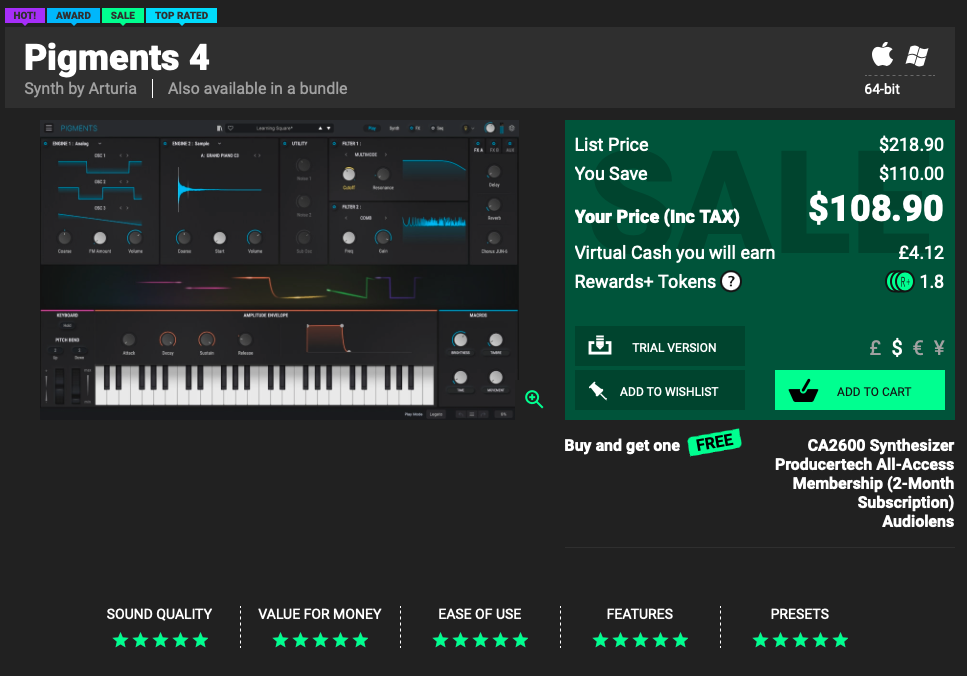Switch currency to yen (¥)

[x=939, y=348]
